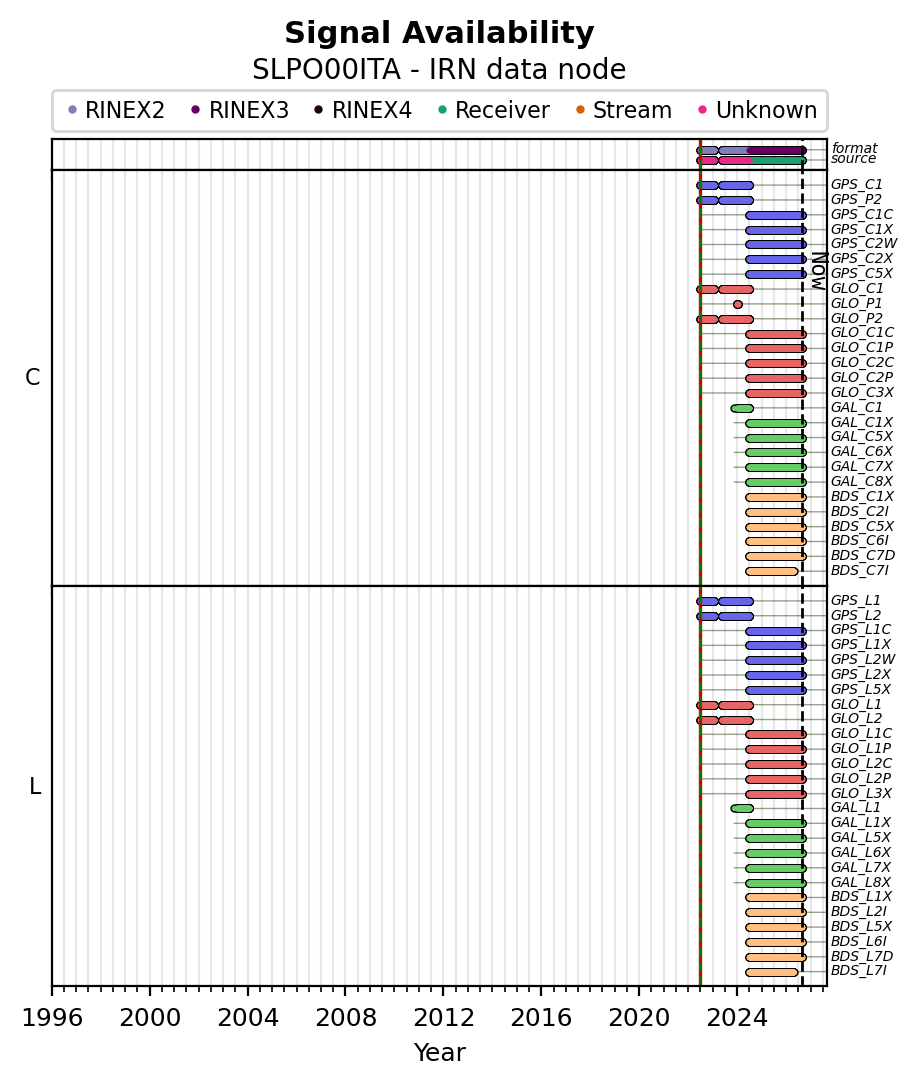Select the Unknown legend entry text
The image size is (918, 1085).
coord(766,110)
